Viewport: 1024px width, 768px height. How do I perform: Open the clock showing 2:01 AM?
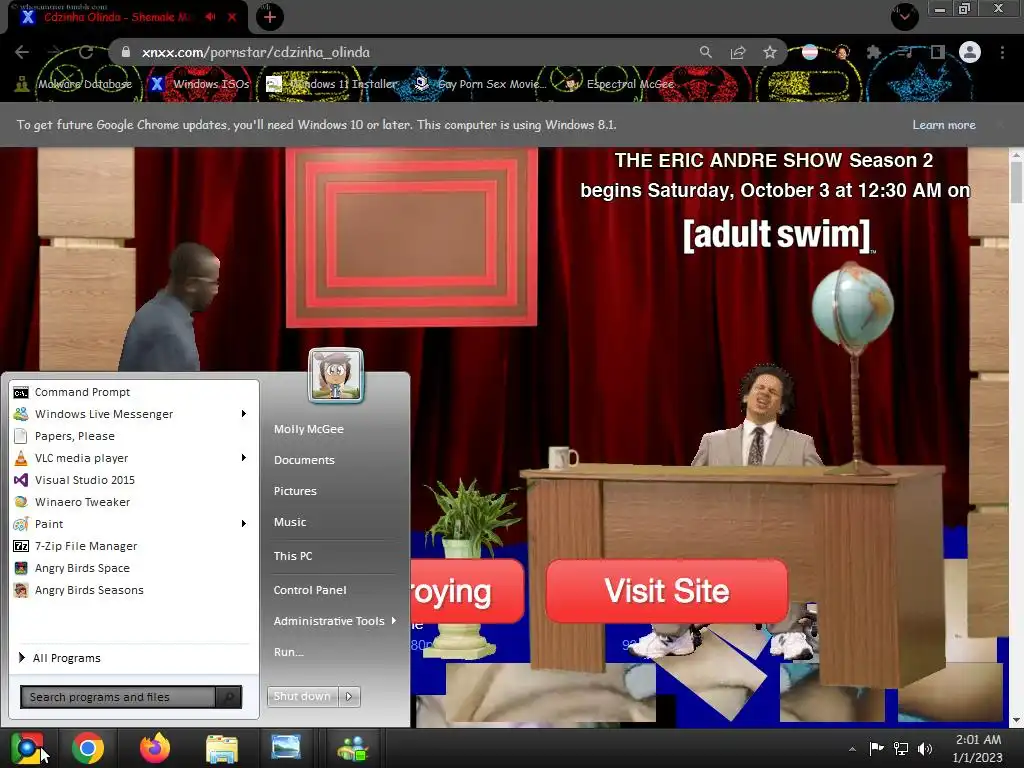click(x=978, y=749)
